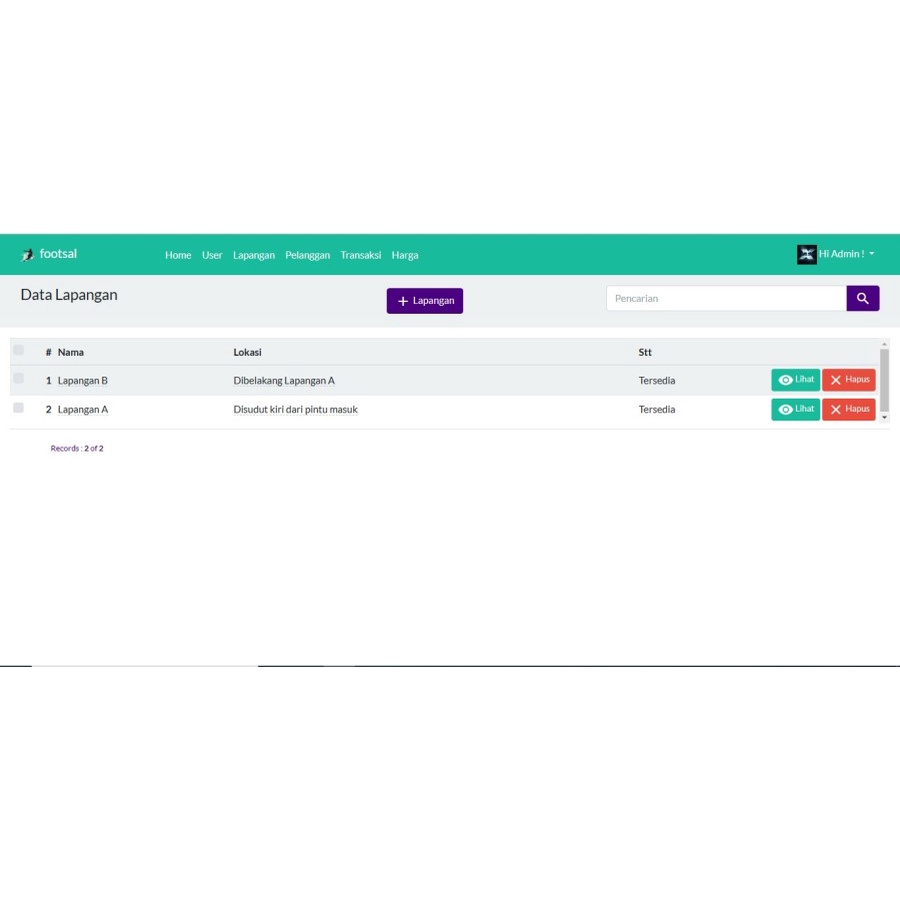
Task: Click the table vertical scrollbar thumb
Action: (885, 380)
